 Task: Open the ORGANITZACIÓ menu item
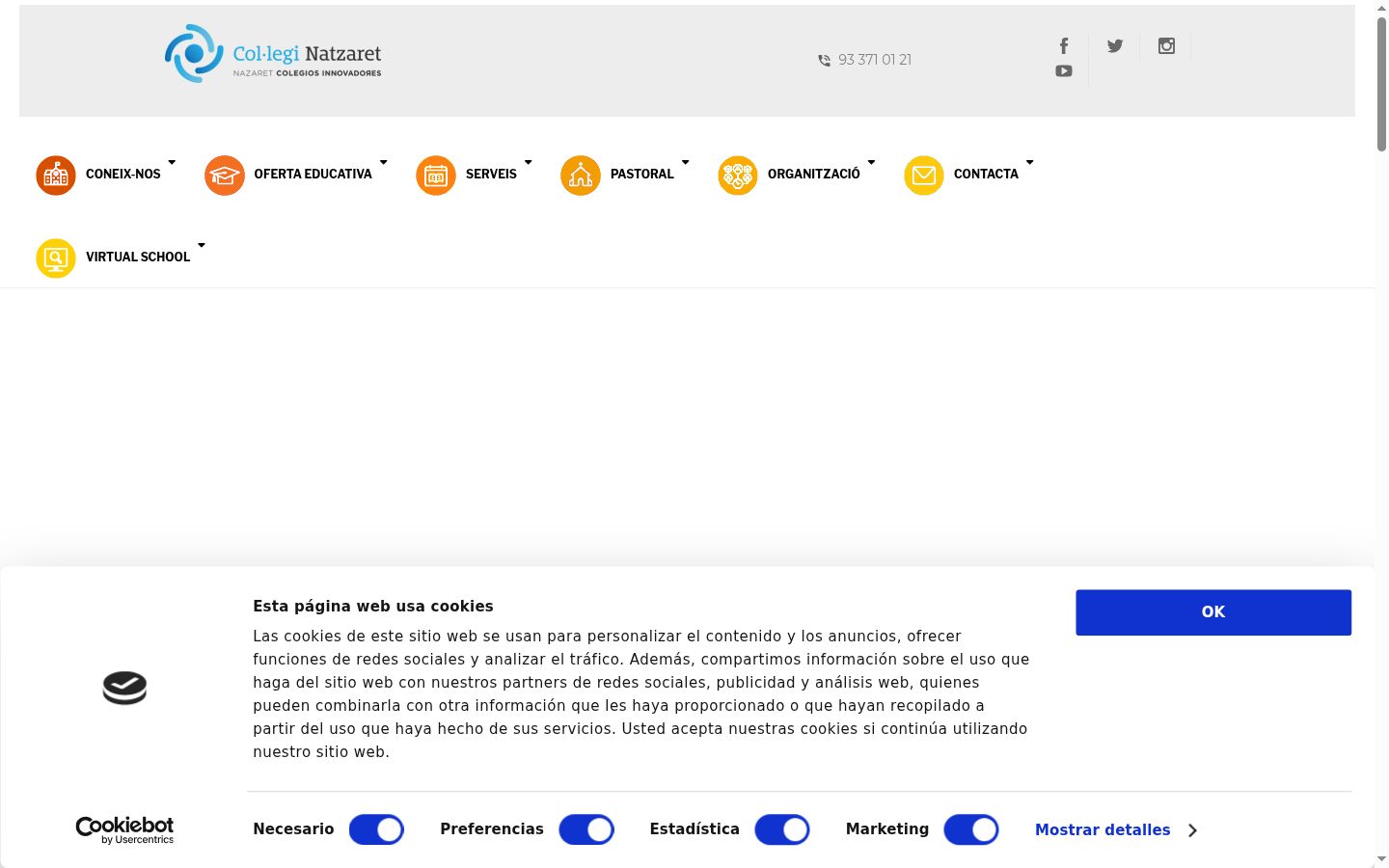point(814,175)
